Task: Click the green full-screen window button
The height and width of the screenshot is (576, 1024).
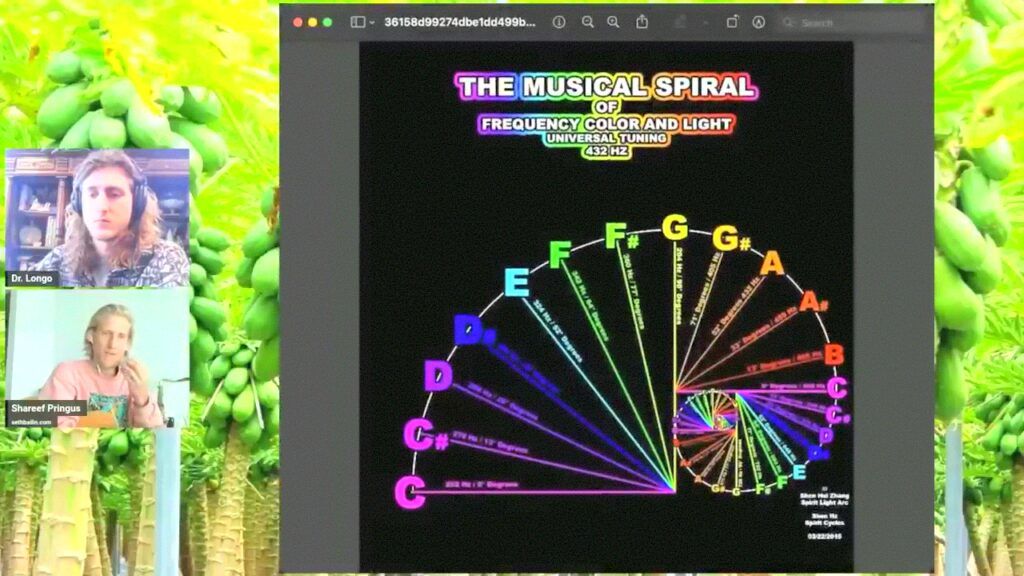Action: click(327, 22)
